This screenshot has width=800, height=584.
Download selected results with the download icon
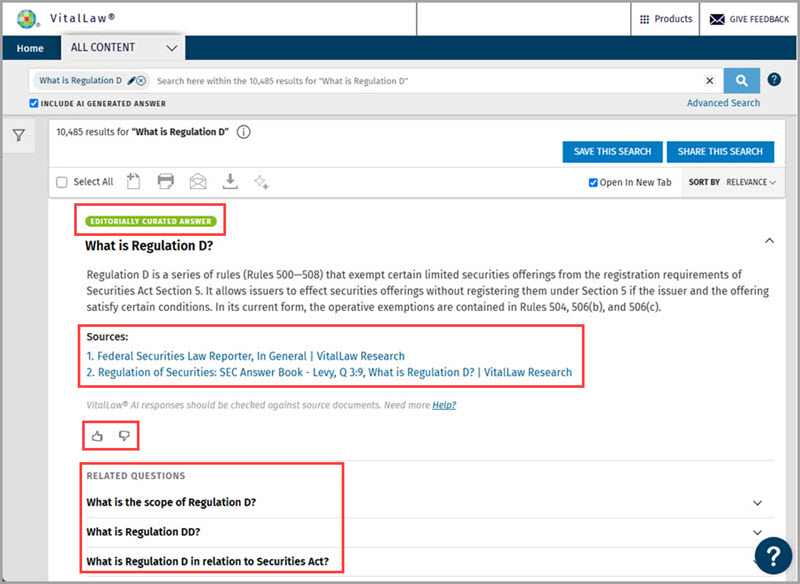[x=230, y=181]
